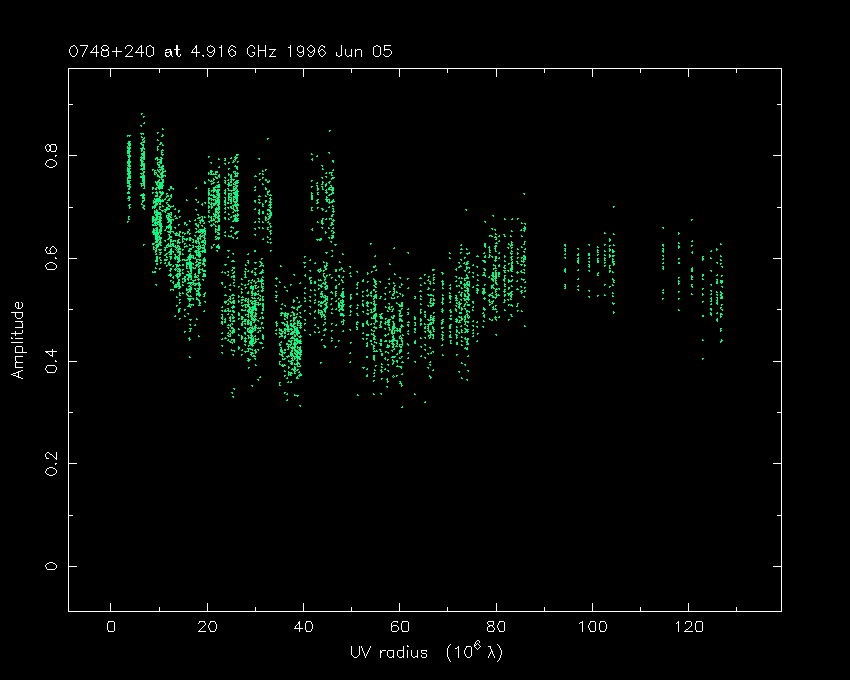Click the x-axis tick label '100'
850x680 pixels.
point(592,628)
